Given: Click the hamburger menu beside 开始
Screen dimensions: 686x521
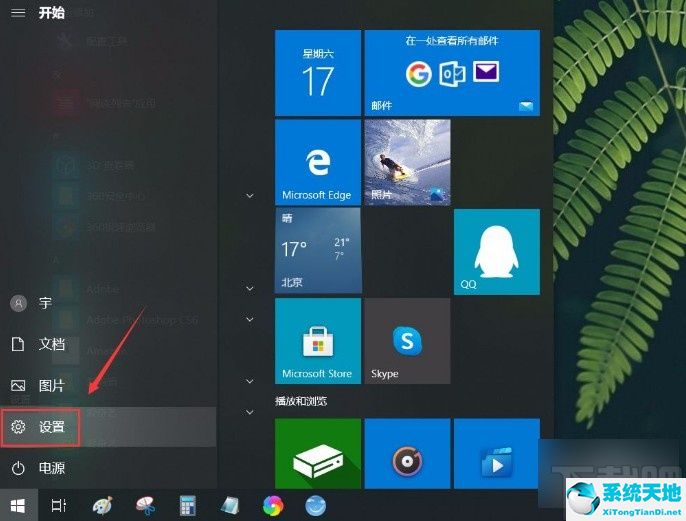Looking at the screenshot, I should tap(18, 13).
